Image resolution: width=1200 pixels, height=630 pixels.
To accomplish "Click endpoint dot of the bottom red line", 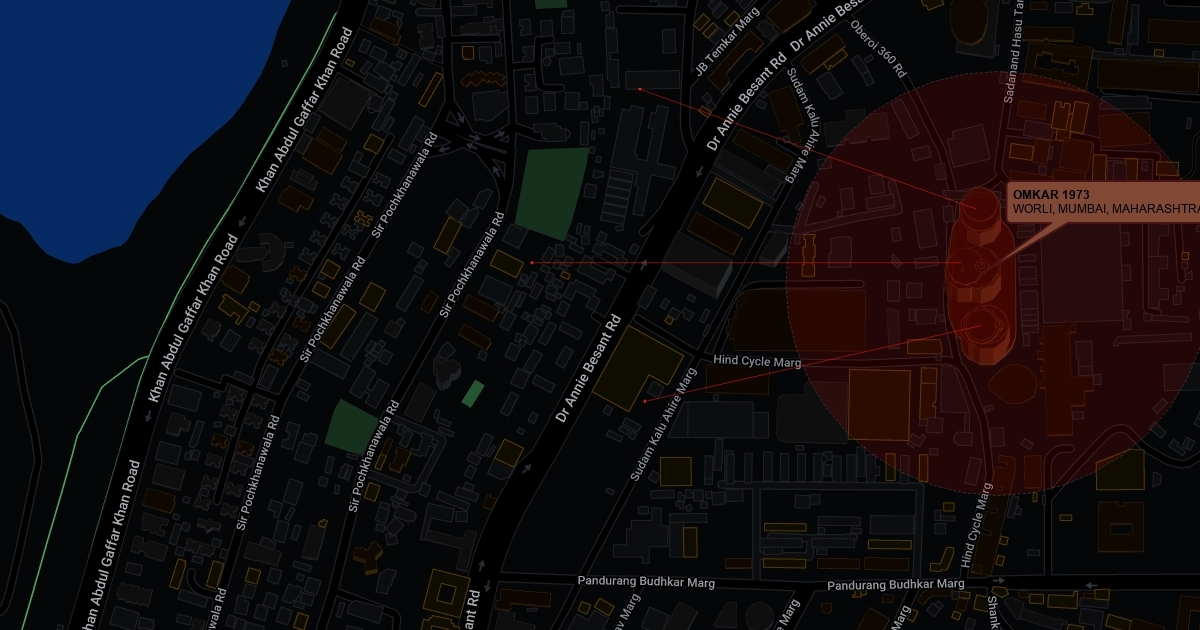I will point(645,401).
